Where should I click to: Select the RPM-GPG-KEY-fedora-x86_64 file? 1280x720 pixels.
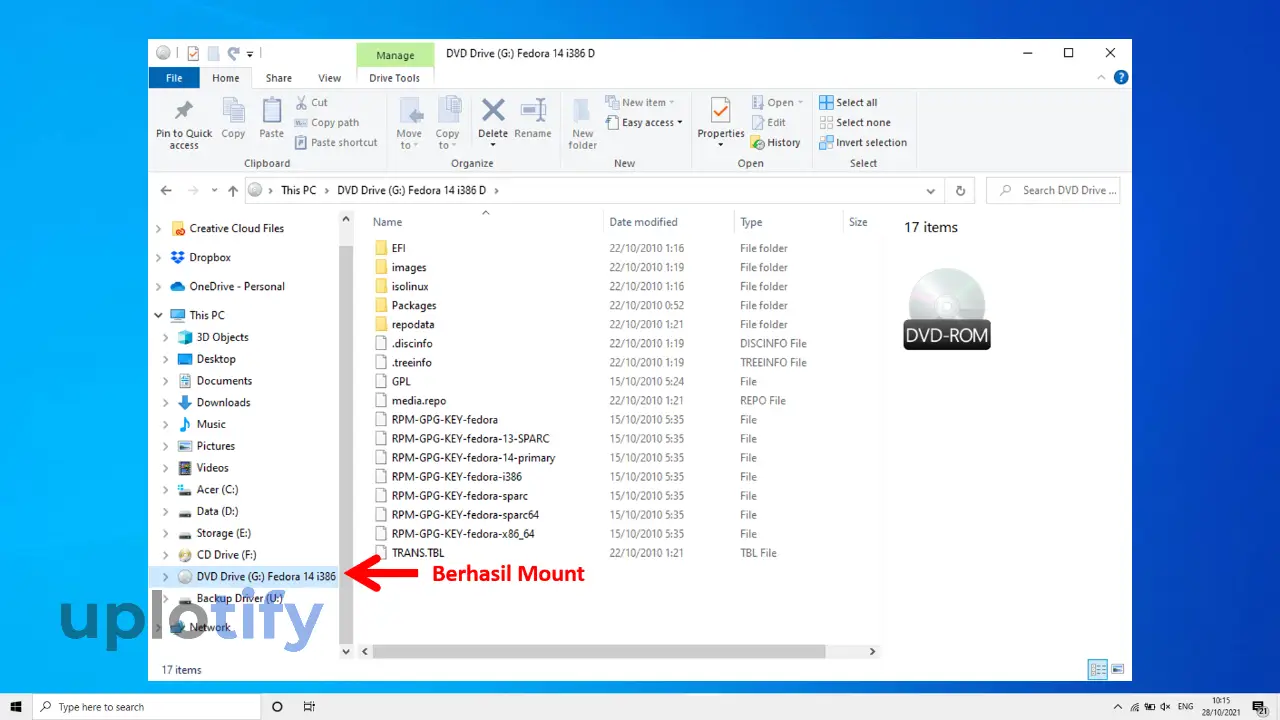coord(463,533)
